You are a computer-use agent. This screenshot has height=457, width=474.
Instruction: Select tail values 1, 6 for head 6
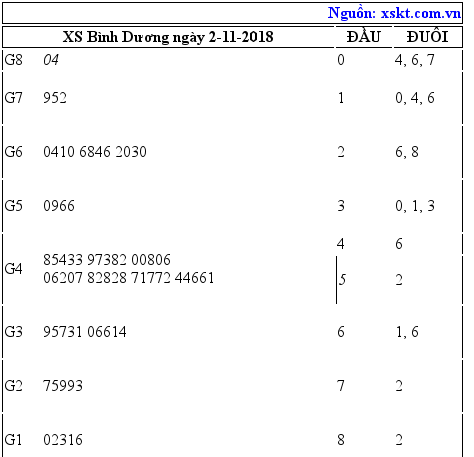tap(407, 332)
